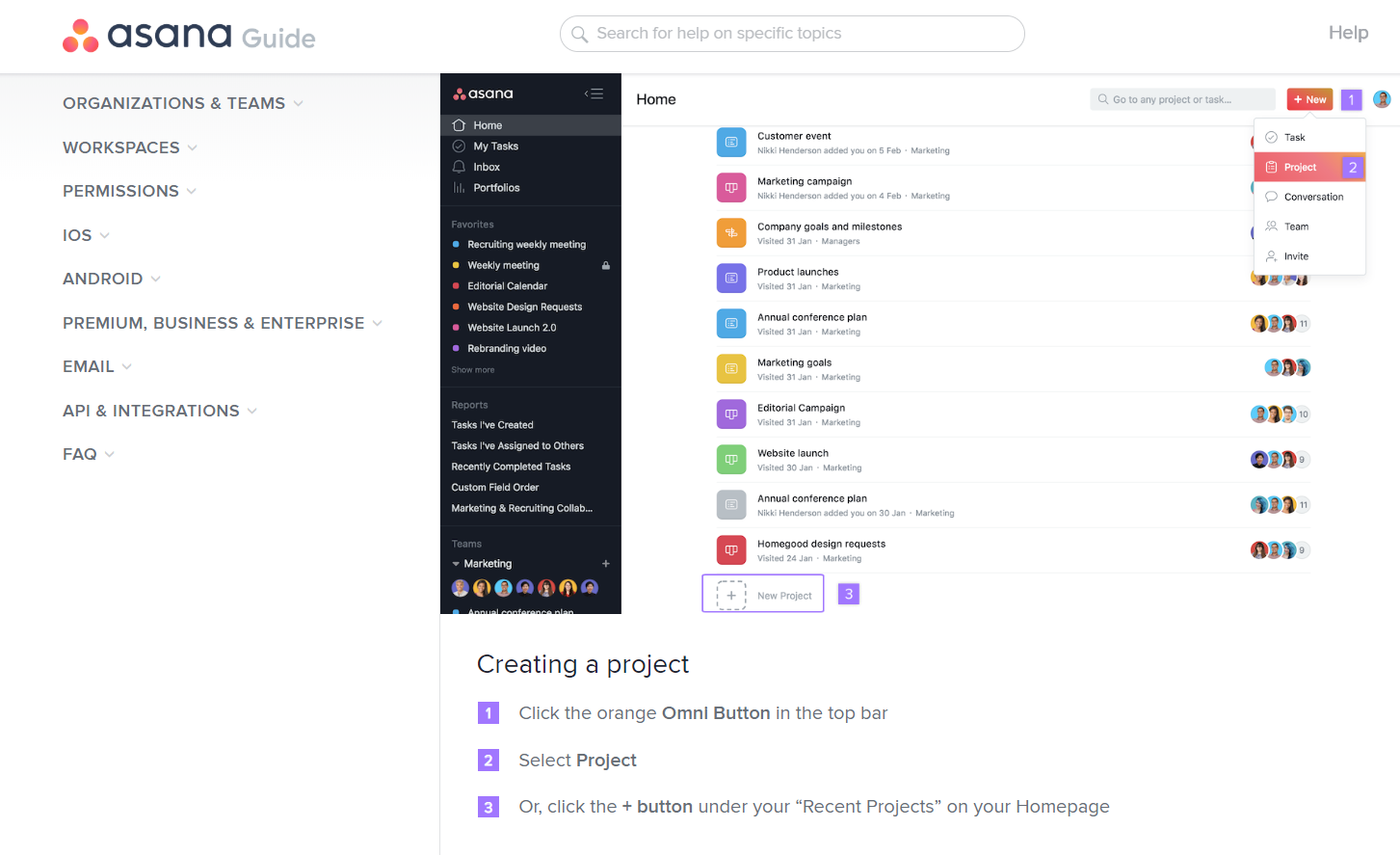Collapse the Marketing team triangle in sidebar
This screenshot has width=1400, height=855.
pyautogui.click(x=456, y=564)
